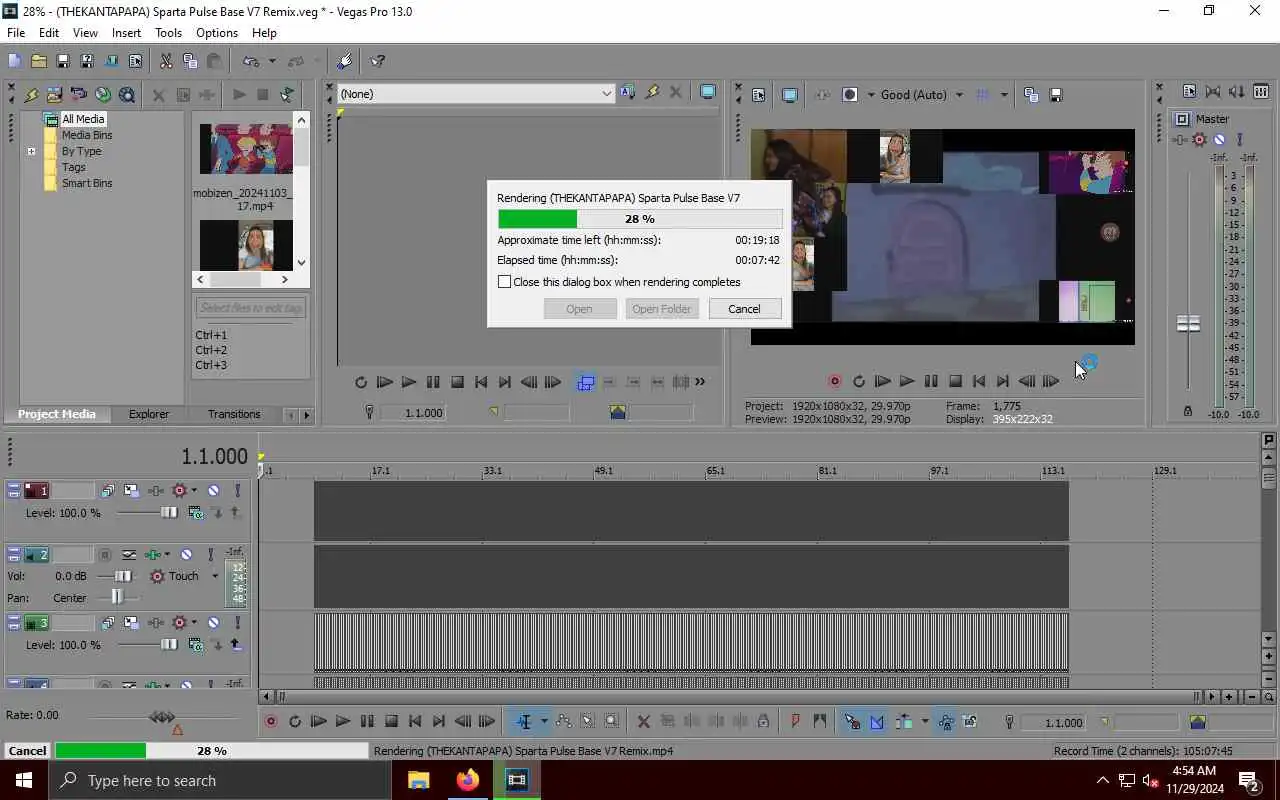Open the Tools menu

pyautogui.click(x=168, y=33)
